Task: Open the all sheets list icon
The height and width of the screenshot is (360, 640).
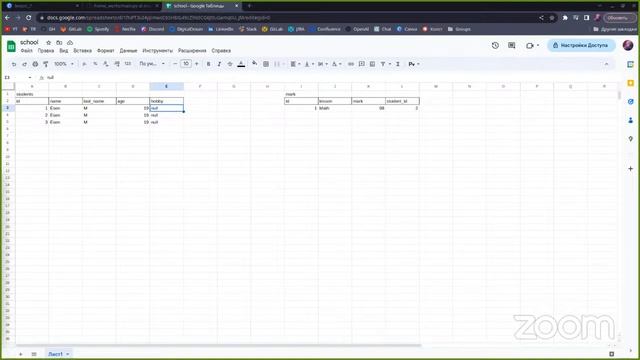Action: coord(34,354)
